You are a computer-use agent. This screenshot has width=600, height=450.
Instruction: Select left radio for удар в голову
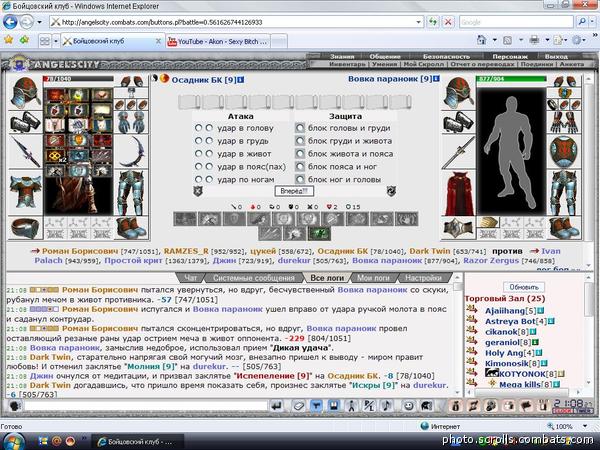(198, 128)
